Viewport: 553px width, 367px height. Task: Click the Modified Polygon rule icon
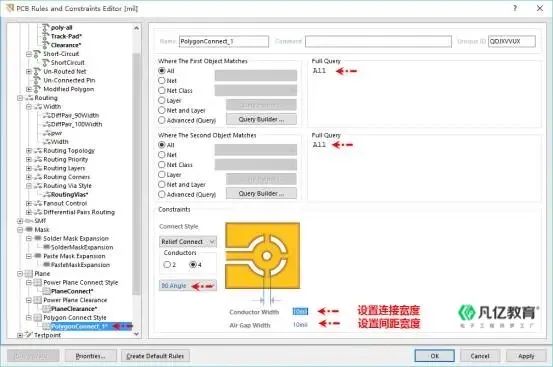pos(37,89)
